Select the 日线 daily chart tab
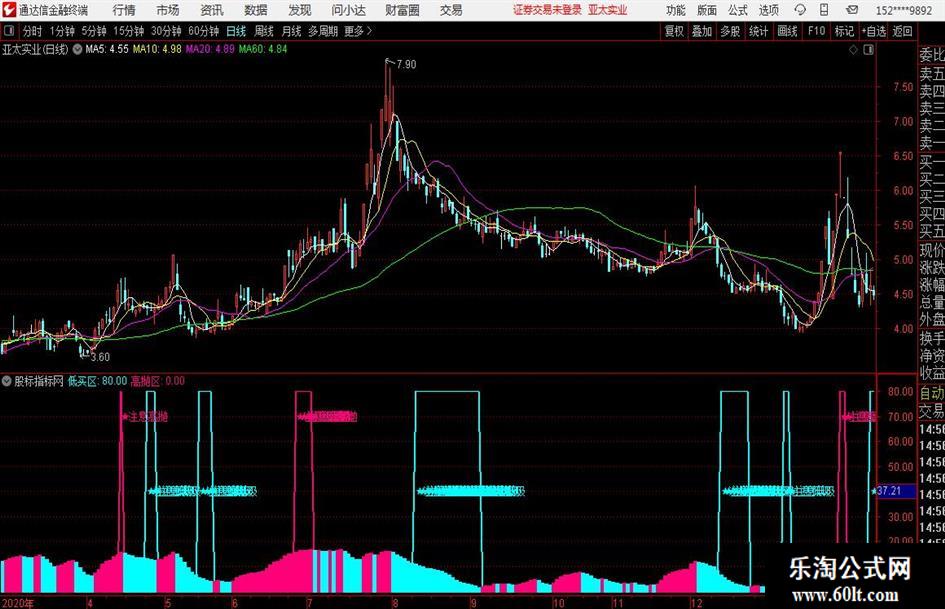945x609 pixels. coord(236,31)
